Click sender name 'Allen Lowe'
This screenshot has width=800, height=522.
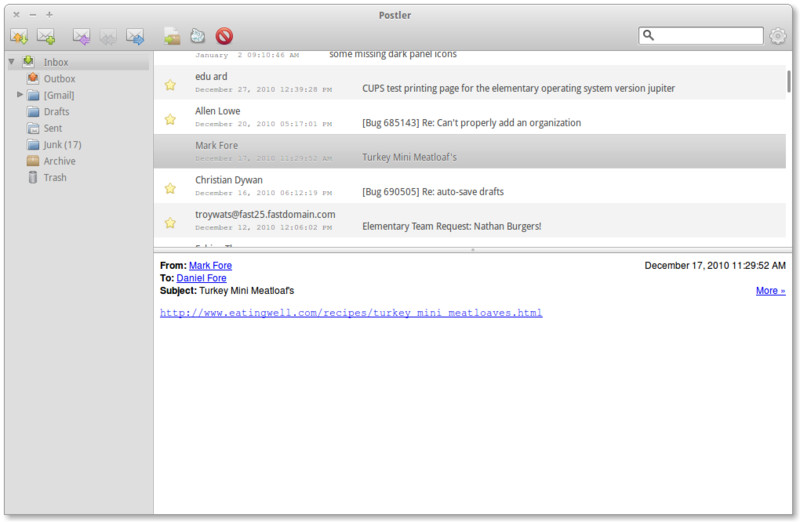click(217, 111)
